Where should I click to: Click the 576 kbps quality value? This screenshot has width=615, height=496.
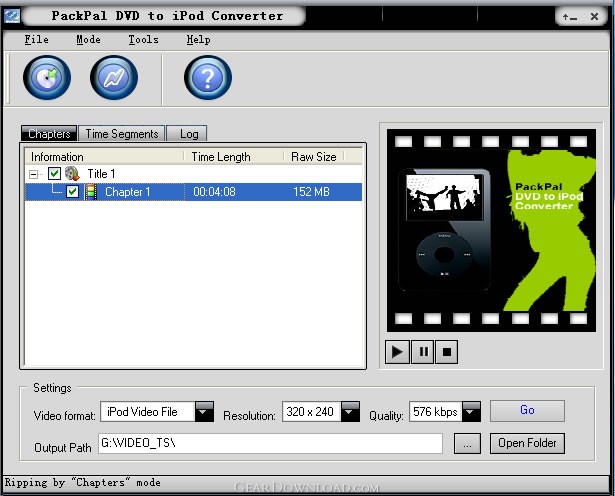coord(435,412)
